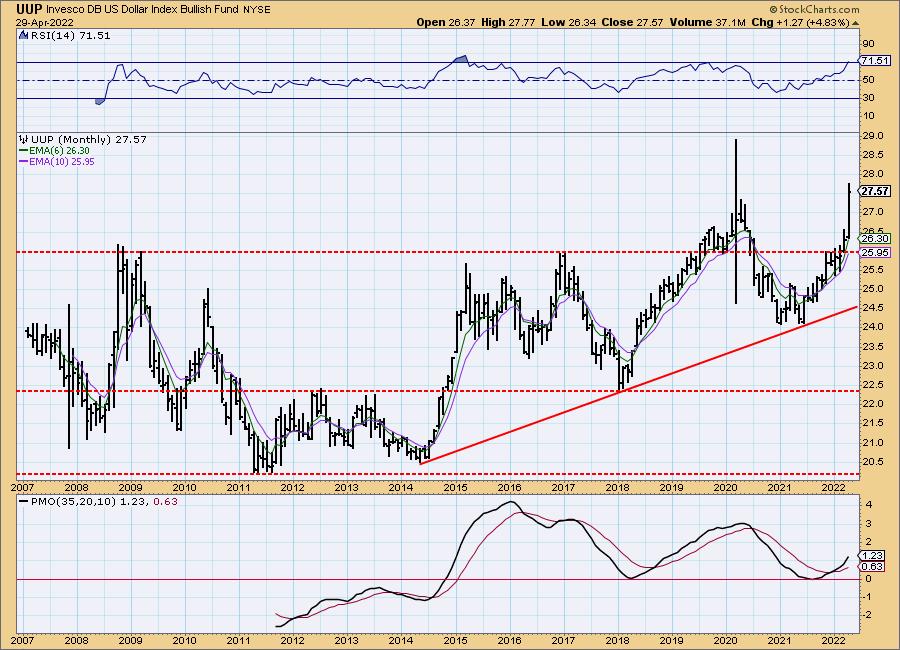Click the 2007 label on the PMO panel time axis

[x=22, y=641]
